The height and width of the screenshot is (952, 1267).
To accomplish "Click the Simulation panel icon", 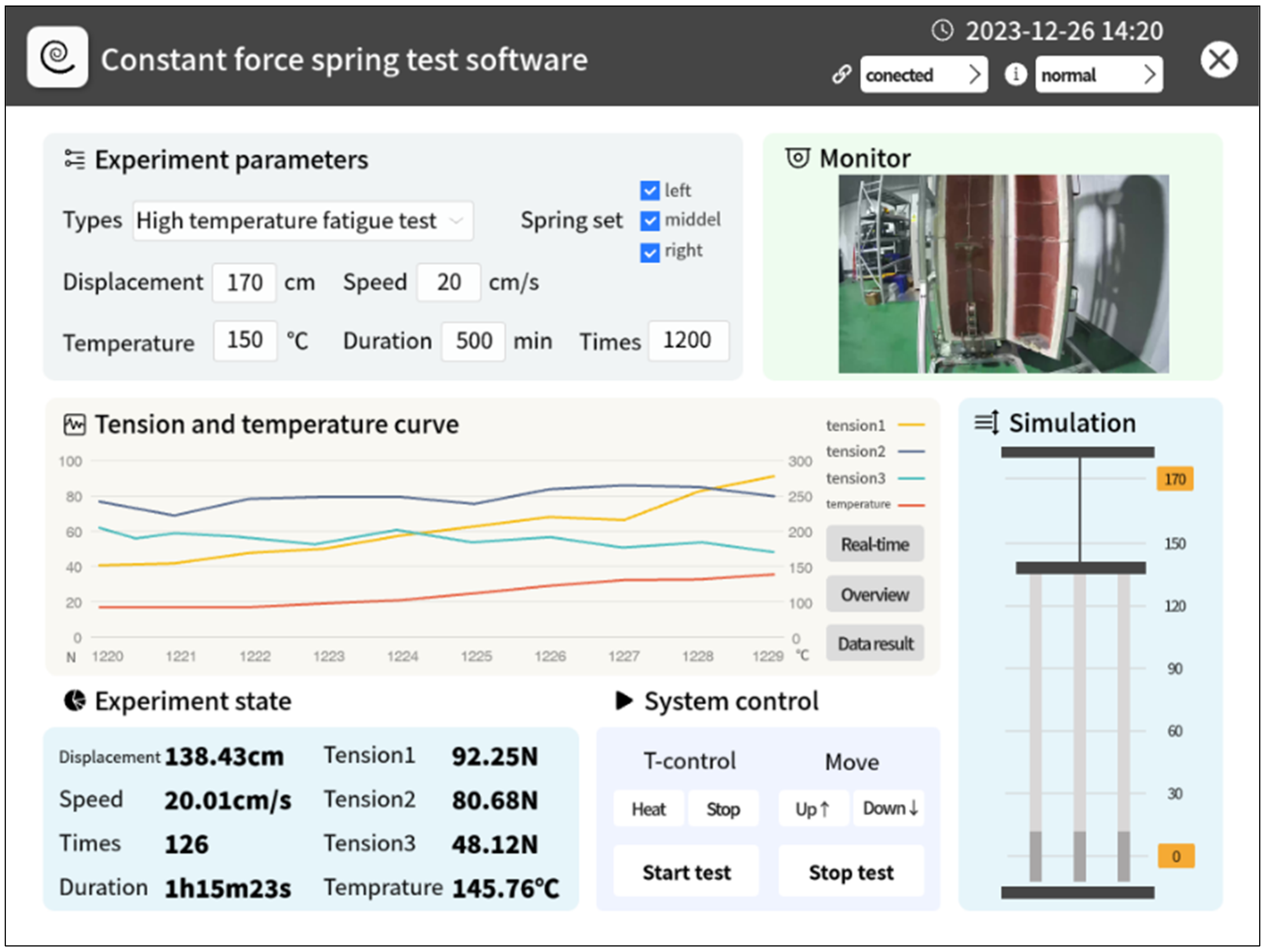I will pos(986,423).
